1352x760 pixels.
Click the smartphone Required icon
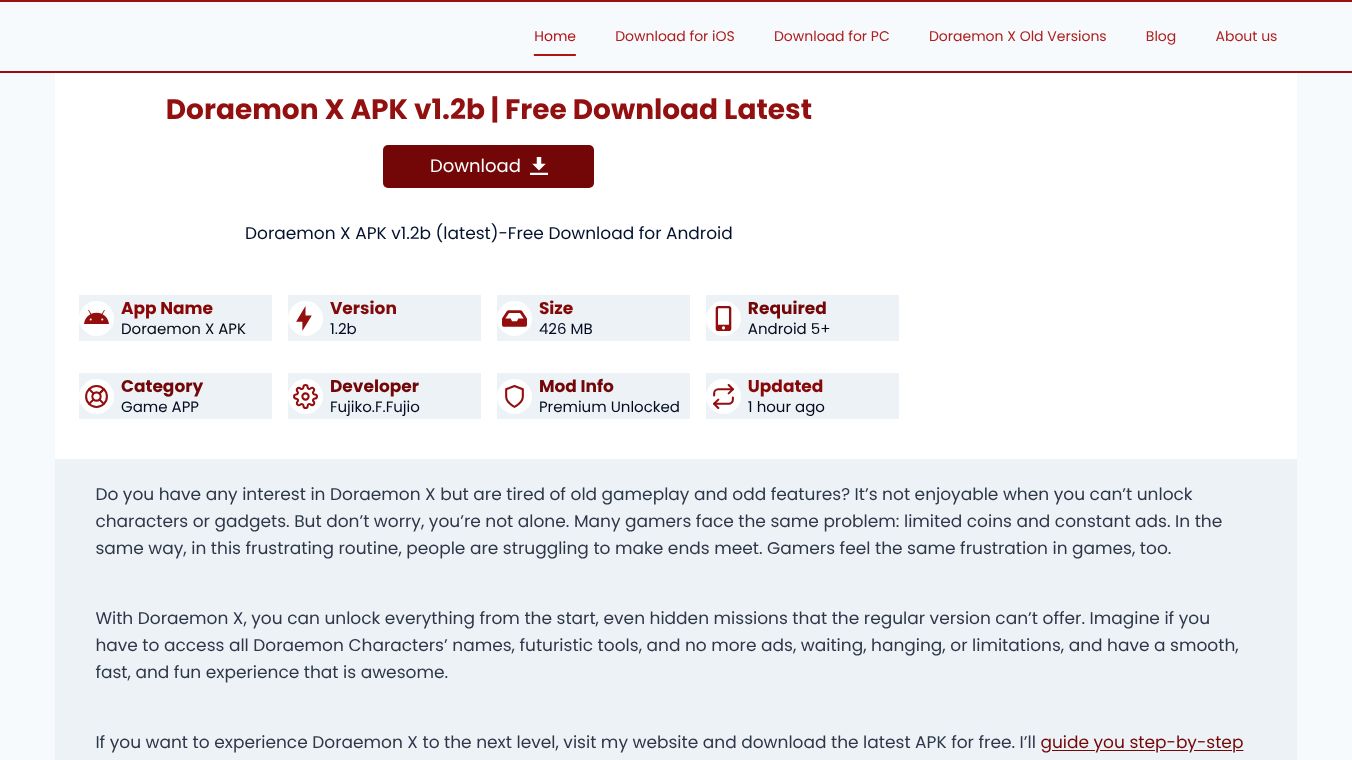coord(723,318)
